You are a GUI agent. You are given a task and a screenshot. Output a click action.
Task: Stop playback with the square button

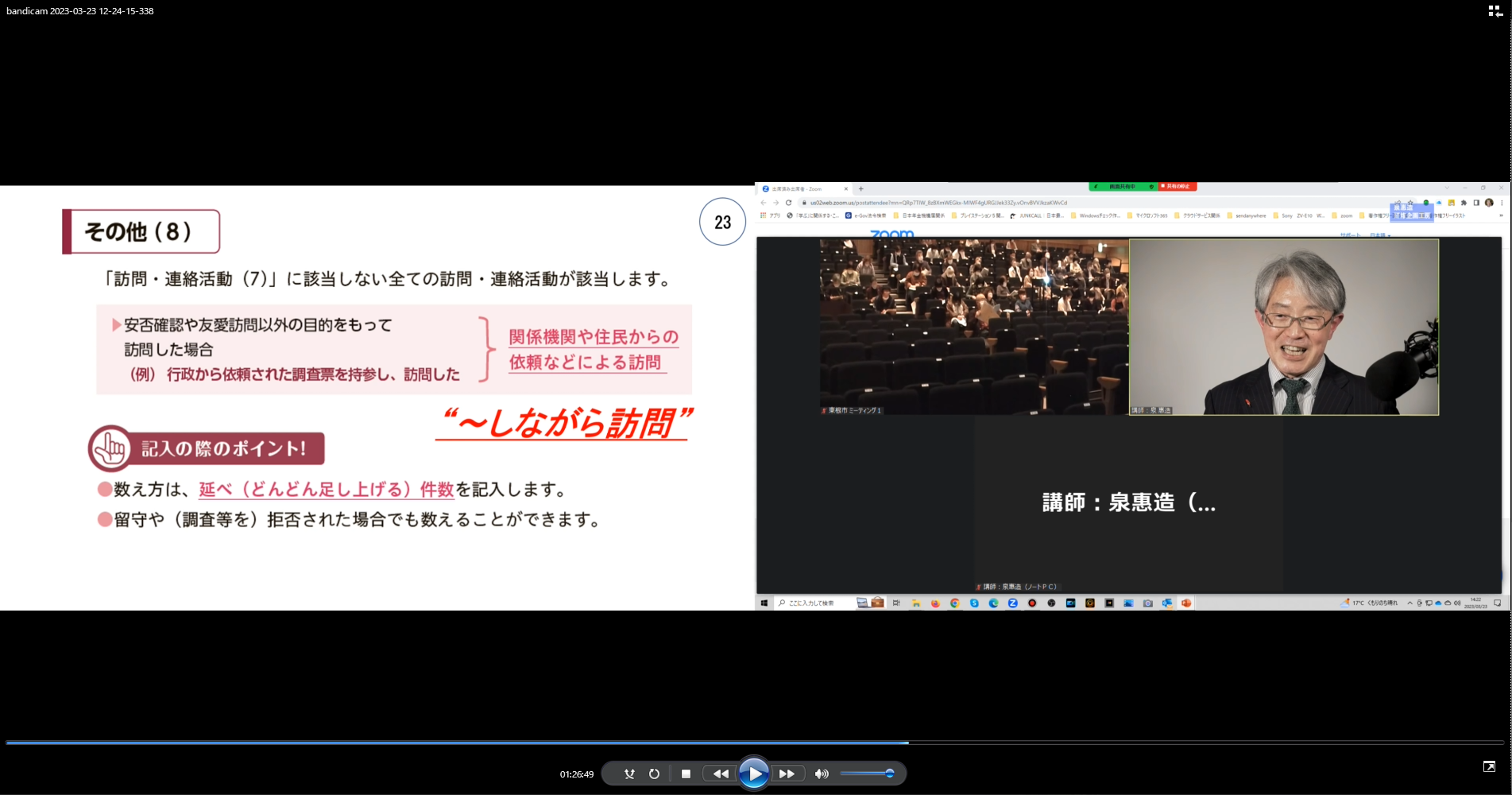[x=686, y=774]
